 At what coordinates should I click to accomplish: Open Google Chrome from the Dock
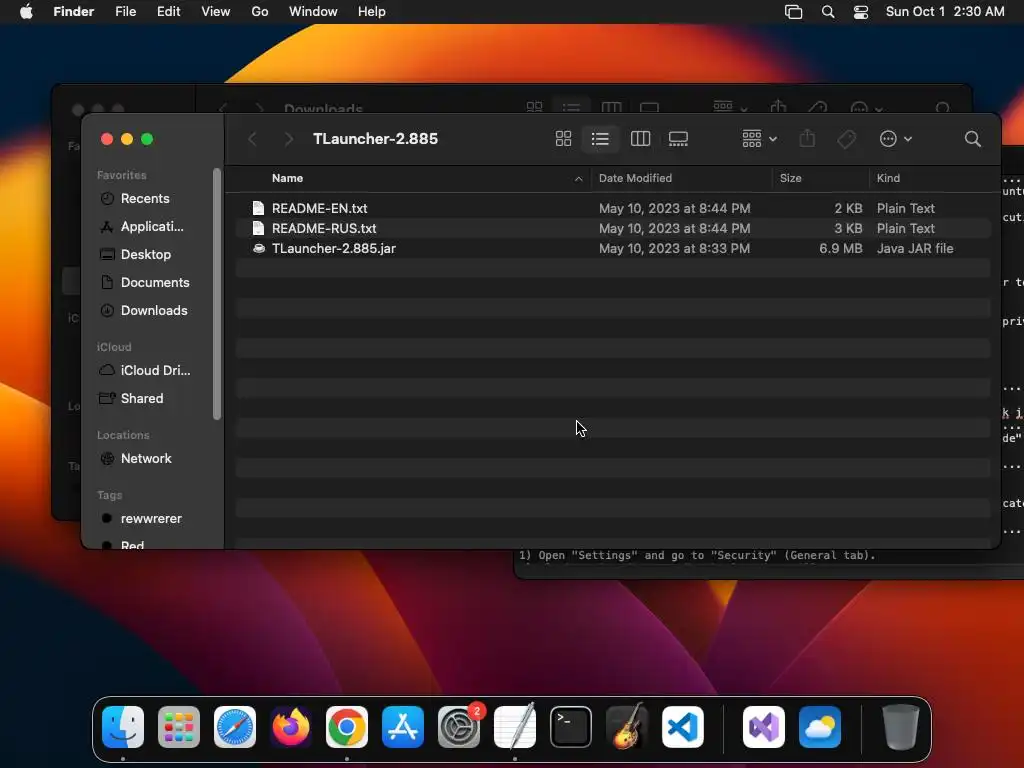pyautogui.click(x=347, y=727)
